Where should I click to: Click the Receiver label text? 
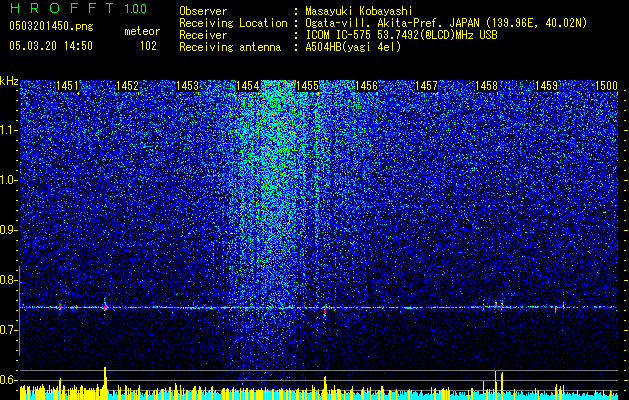[203, 35]
